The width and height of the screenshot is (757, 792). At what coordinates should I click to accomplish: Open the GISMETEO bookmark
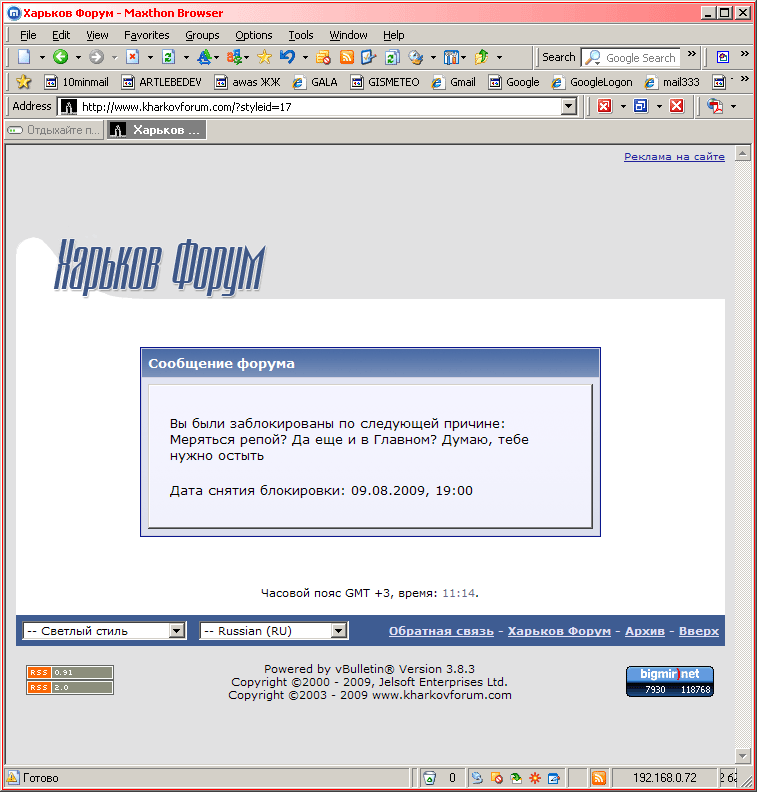click(x=385, y=82)
